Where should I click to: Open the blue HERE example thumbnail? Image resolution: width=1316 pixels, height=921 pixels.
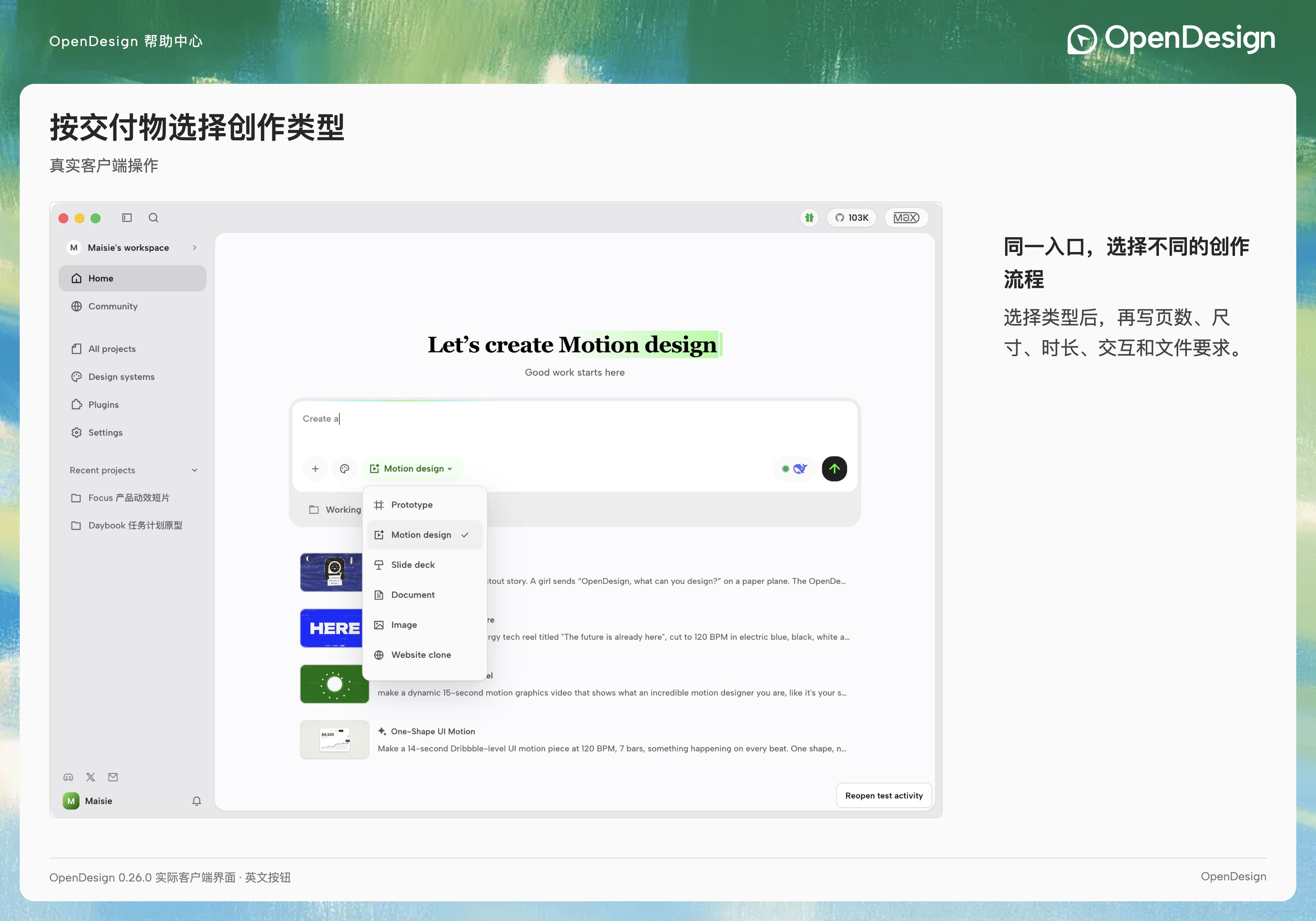tap(331, 629)
